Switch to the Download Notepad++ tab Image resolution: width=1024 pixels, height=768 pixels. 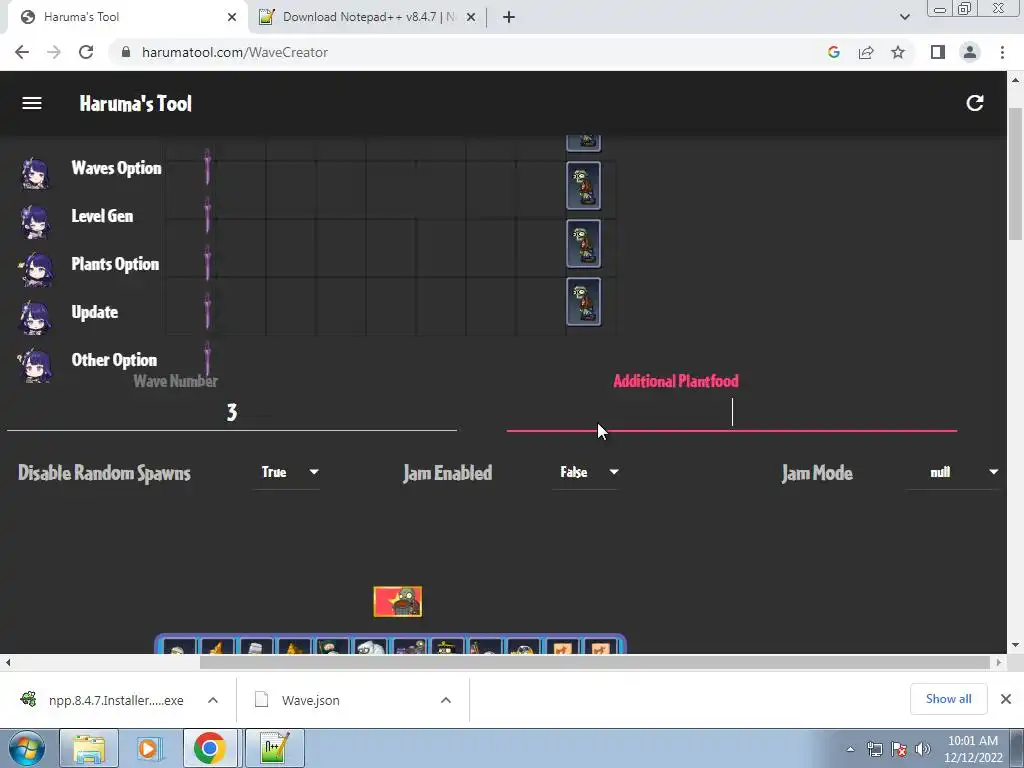[x=368, y=17]
